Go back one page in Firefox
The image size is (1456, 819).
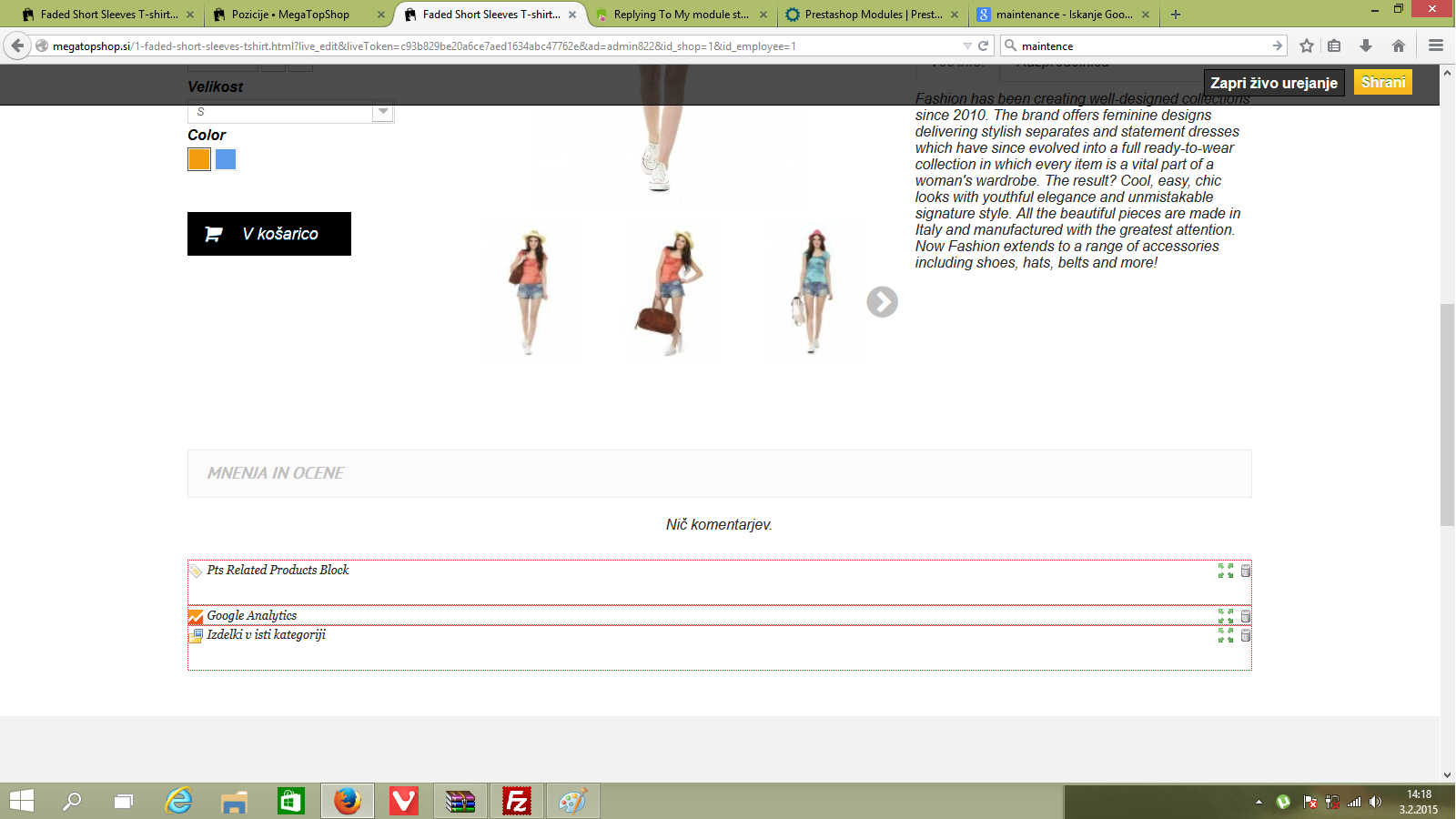click(17, 45)
